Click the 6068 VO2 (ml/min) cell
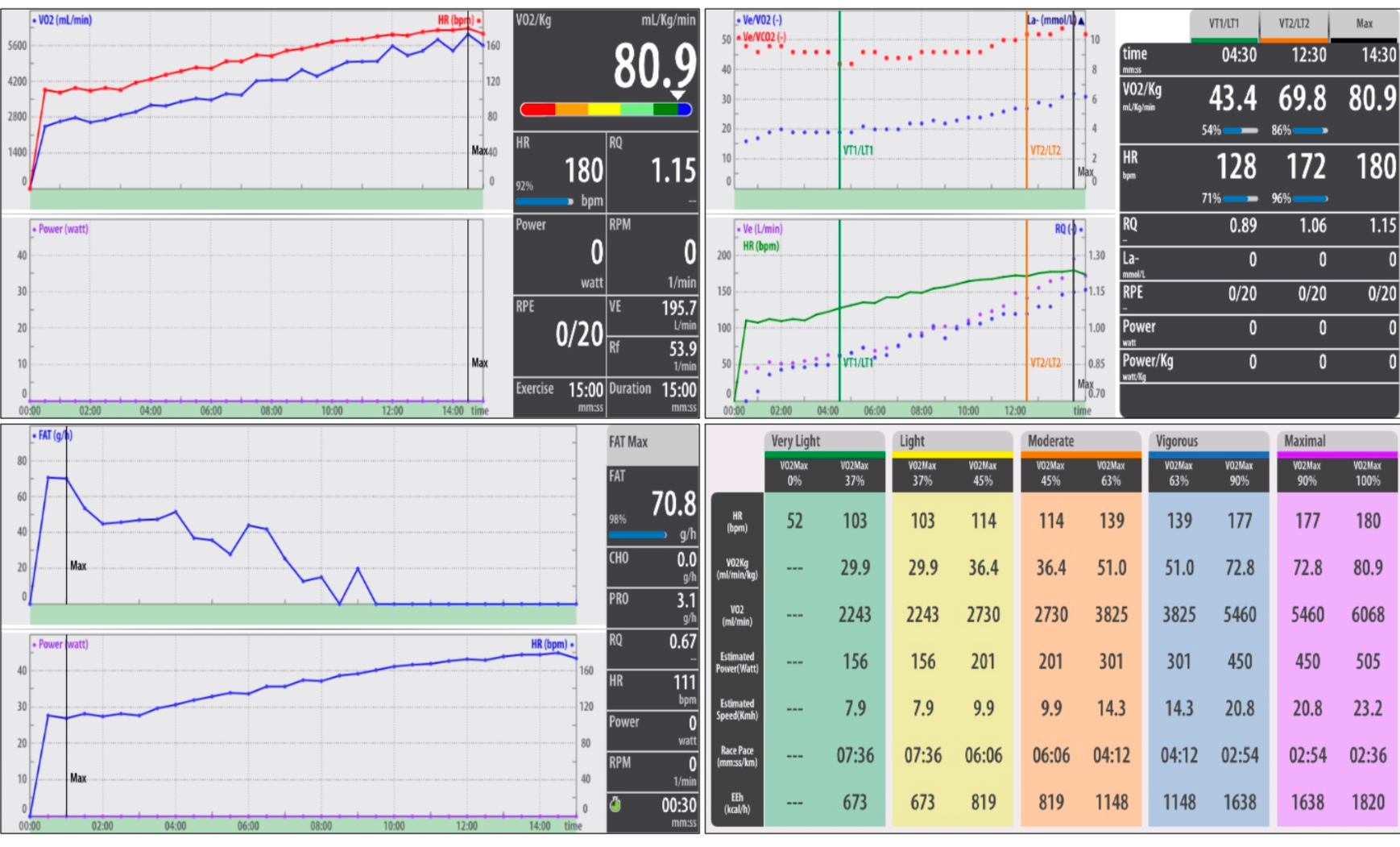The height and width of the screenshot is (847, 1400). (x=1368, y=616)
